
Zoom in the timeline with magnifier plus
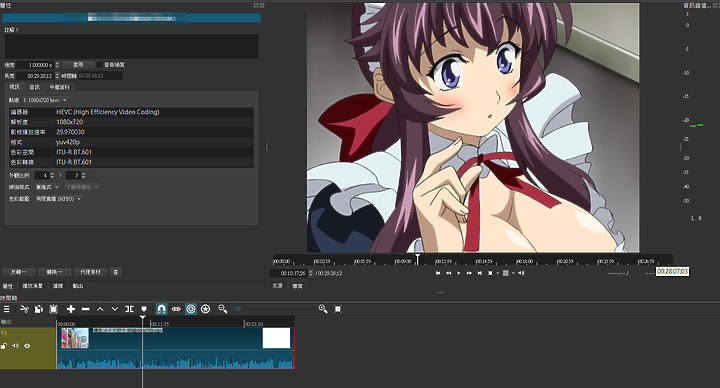pyautogui.click(x=323, y=309)
